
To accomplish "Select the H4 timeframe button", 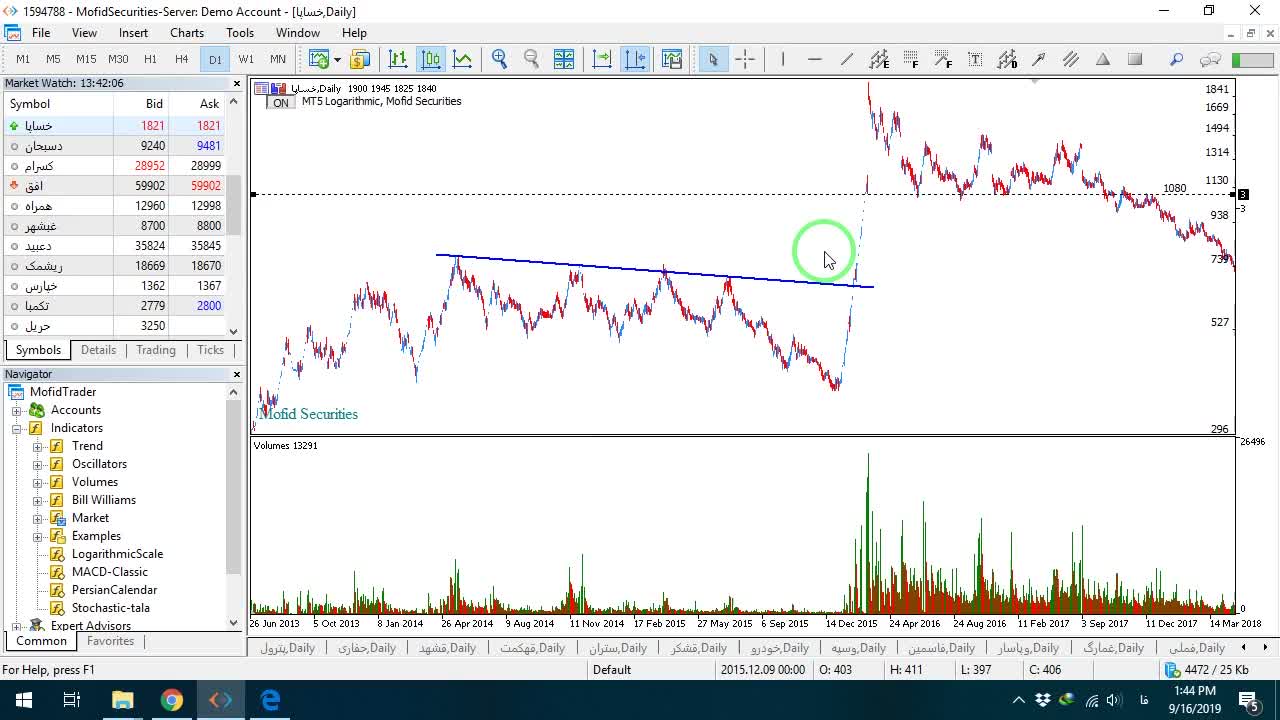I will click(x=182, y=59).
